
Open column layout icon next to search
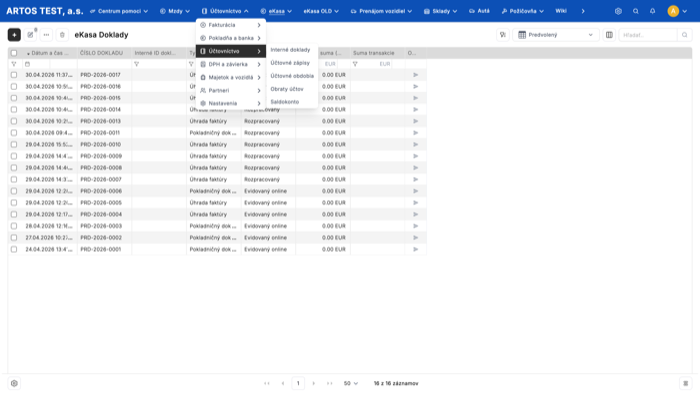click(609, 35)
